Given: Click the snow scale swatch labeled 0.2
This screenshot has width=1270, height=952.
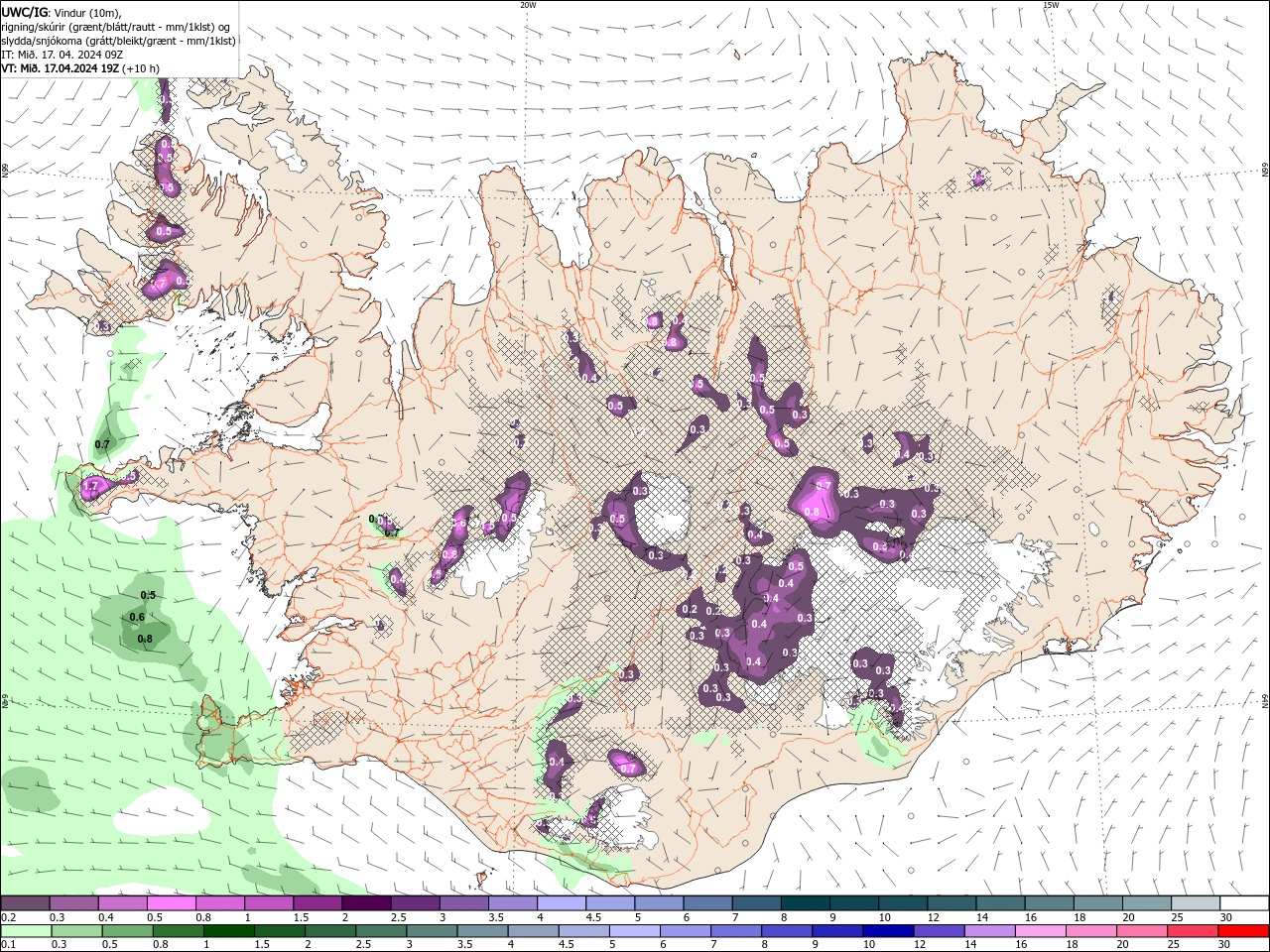Looking at the screenshot, I should pyautogui.click(x=26, y=903).
